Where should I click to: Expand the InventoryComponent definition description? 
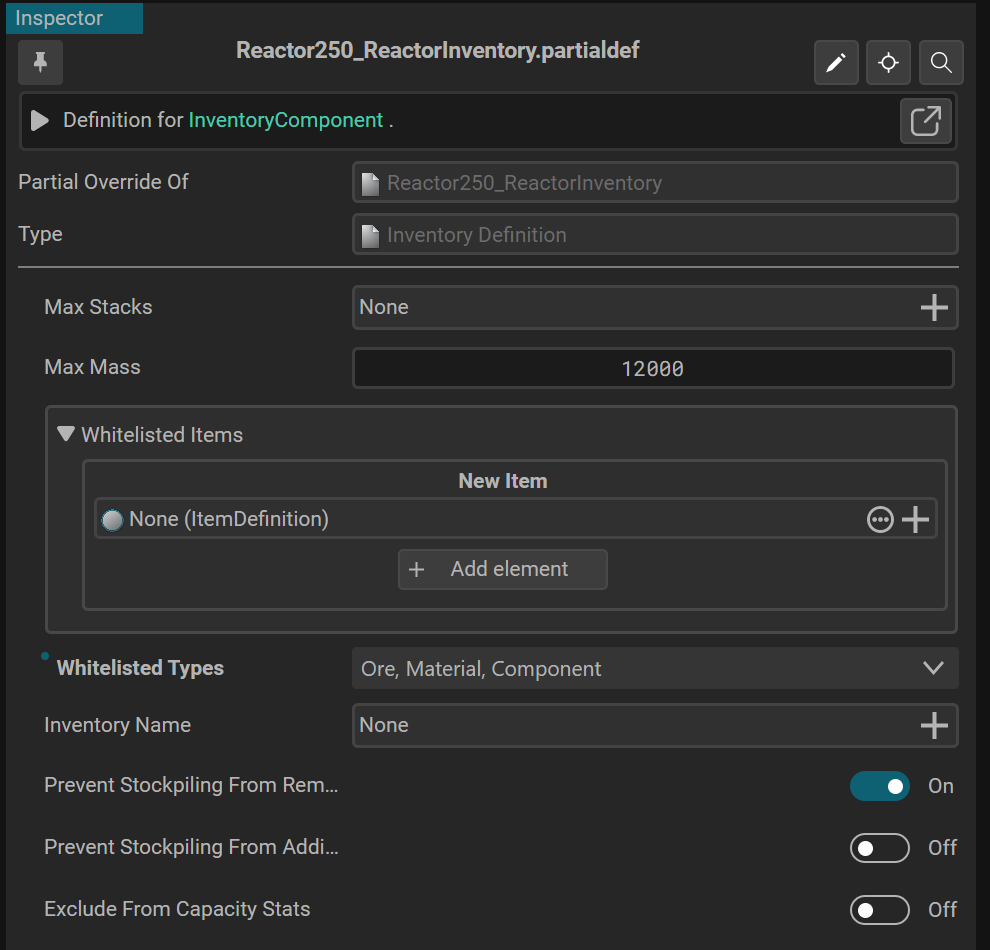click(x=40, y=121)
